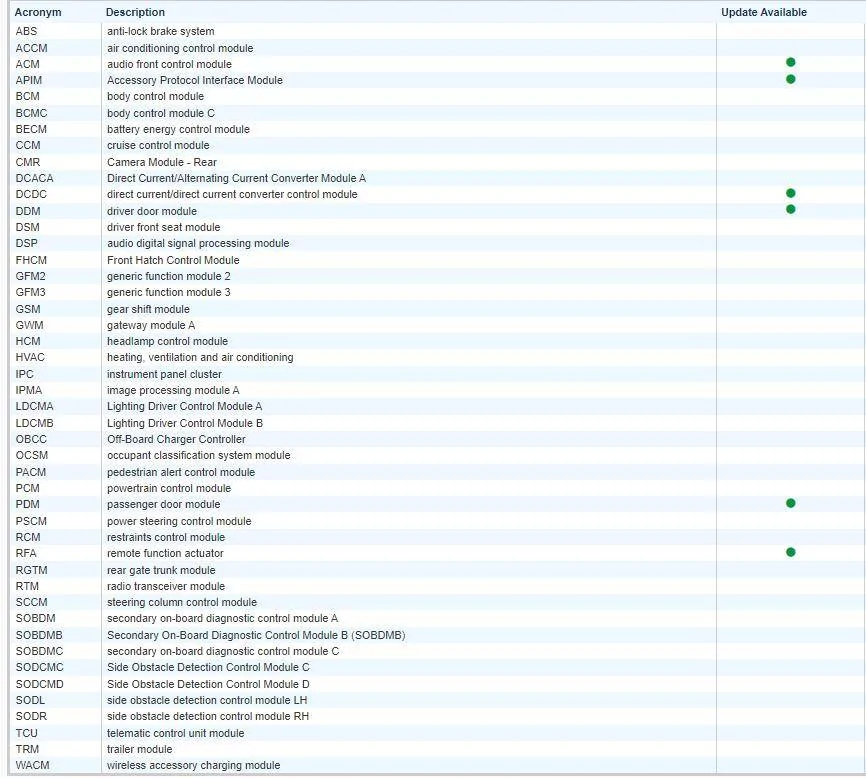Screen dimensions: 866x778
Task: Select the GWM gateway module A row
Action: click(151, 325)
